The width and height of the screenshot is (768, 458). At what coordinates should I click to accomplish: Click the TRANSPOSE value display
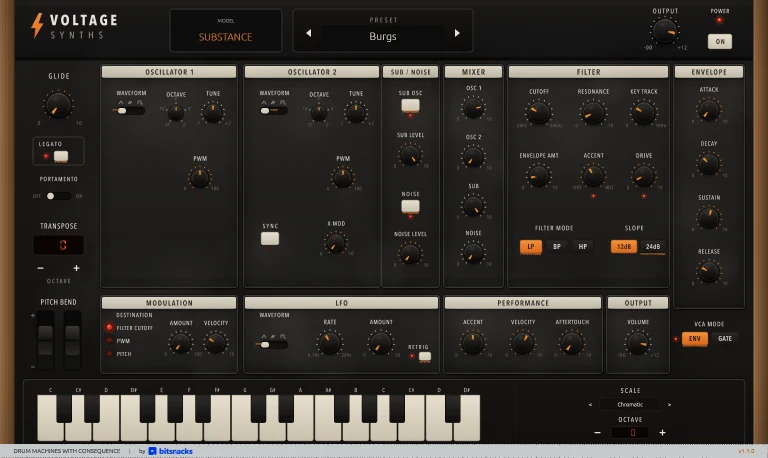(x=58, y=245)
